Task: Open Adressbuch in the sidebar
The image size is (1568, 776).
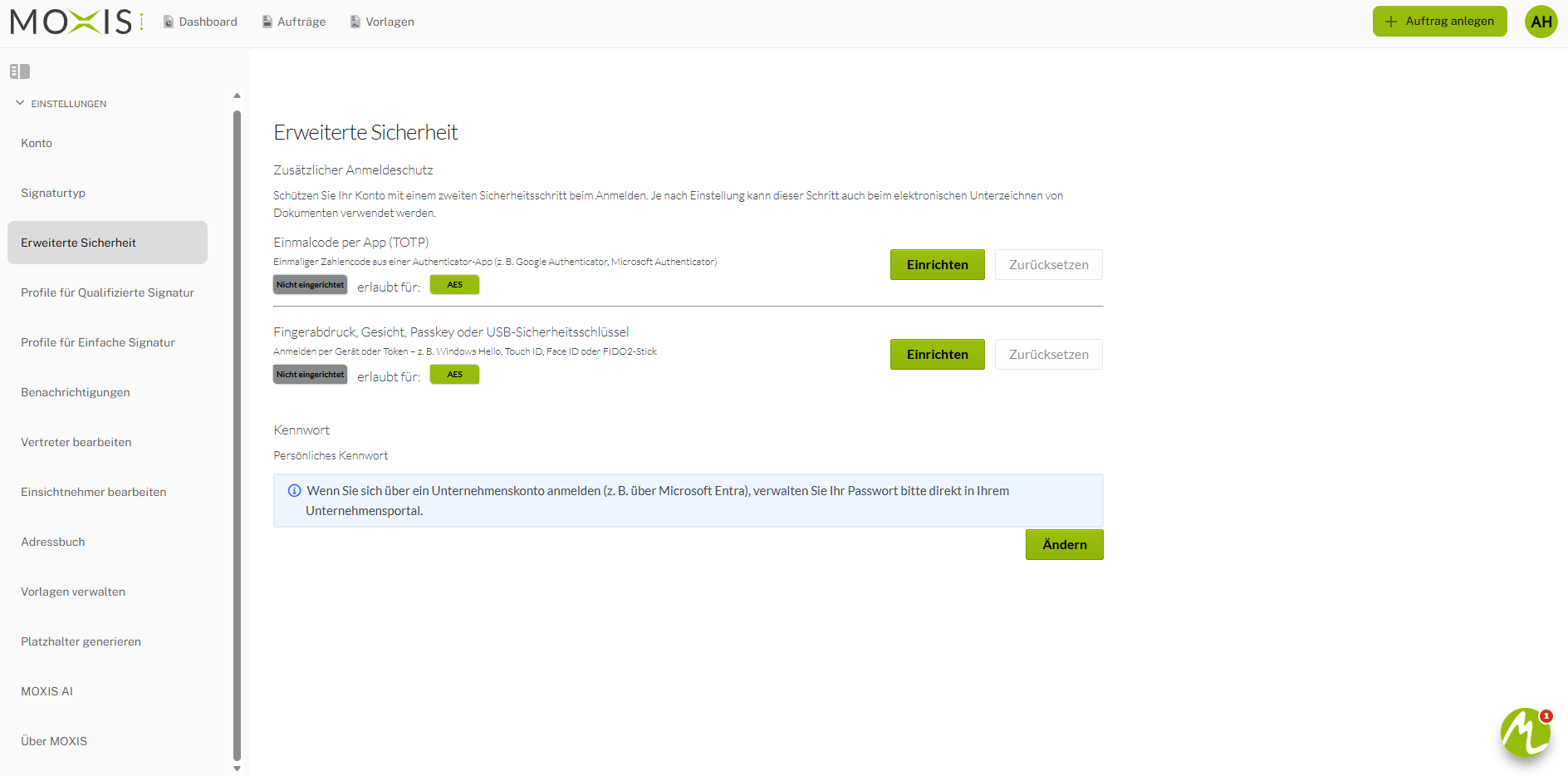Action: click(107, 542)
